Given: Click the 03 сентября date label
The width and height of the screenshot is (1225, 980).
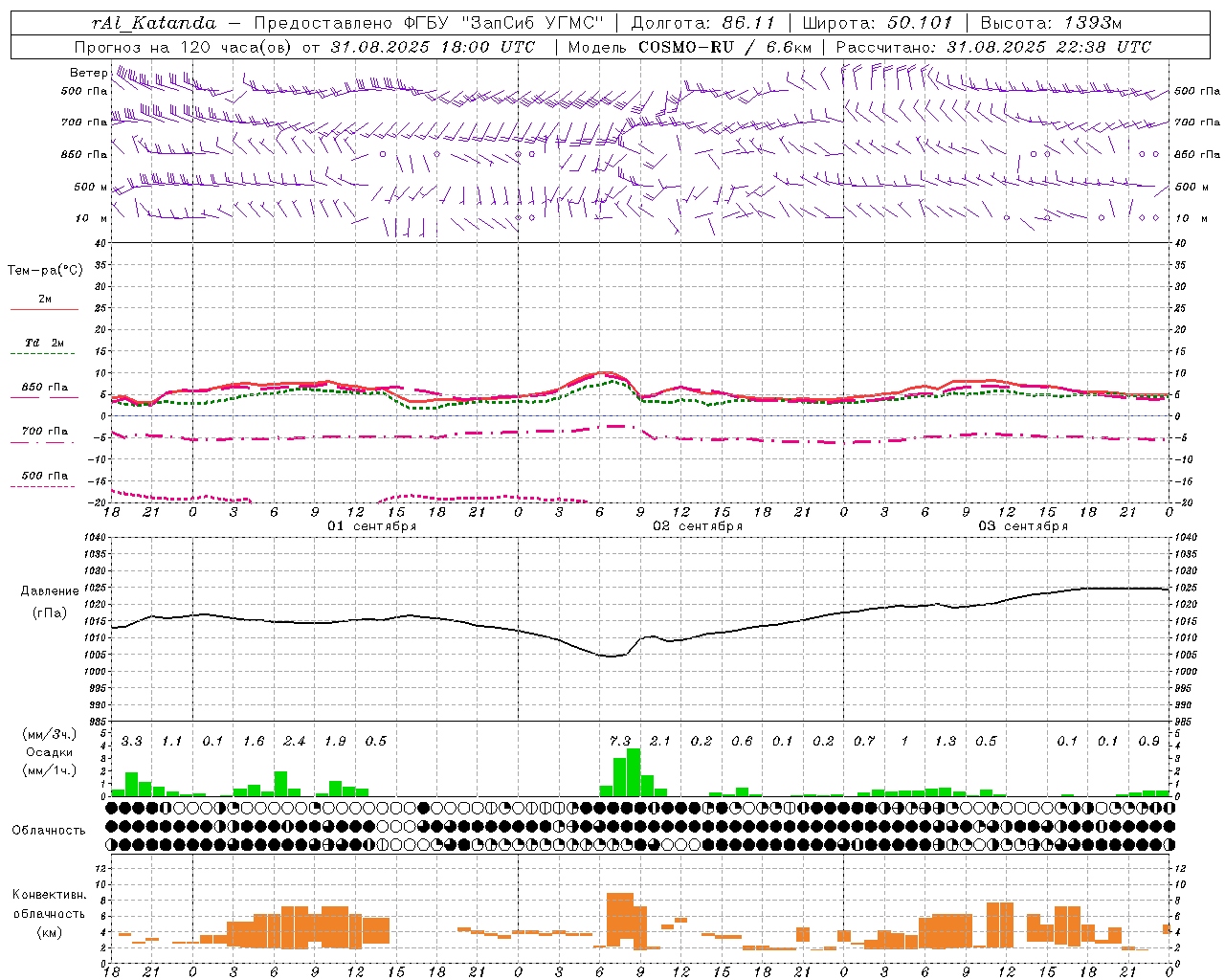Looking at the screenshot, I should [x=1023, y=526].
